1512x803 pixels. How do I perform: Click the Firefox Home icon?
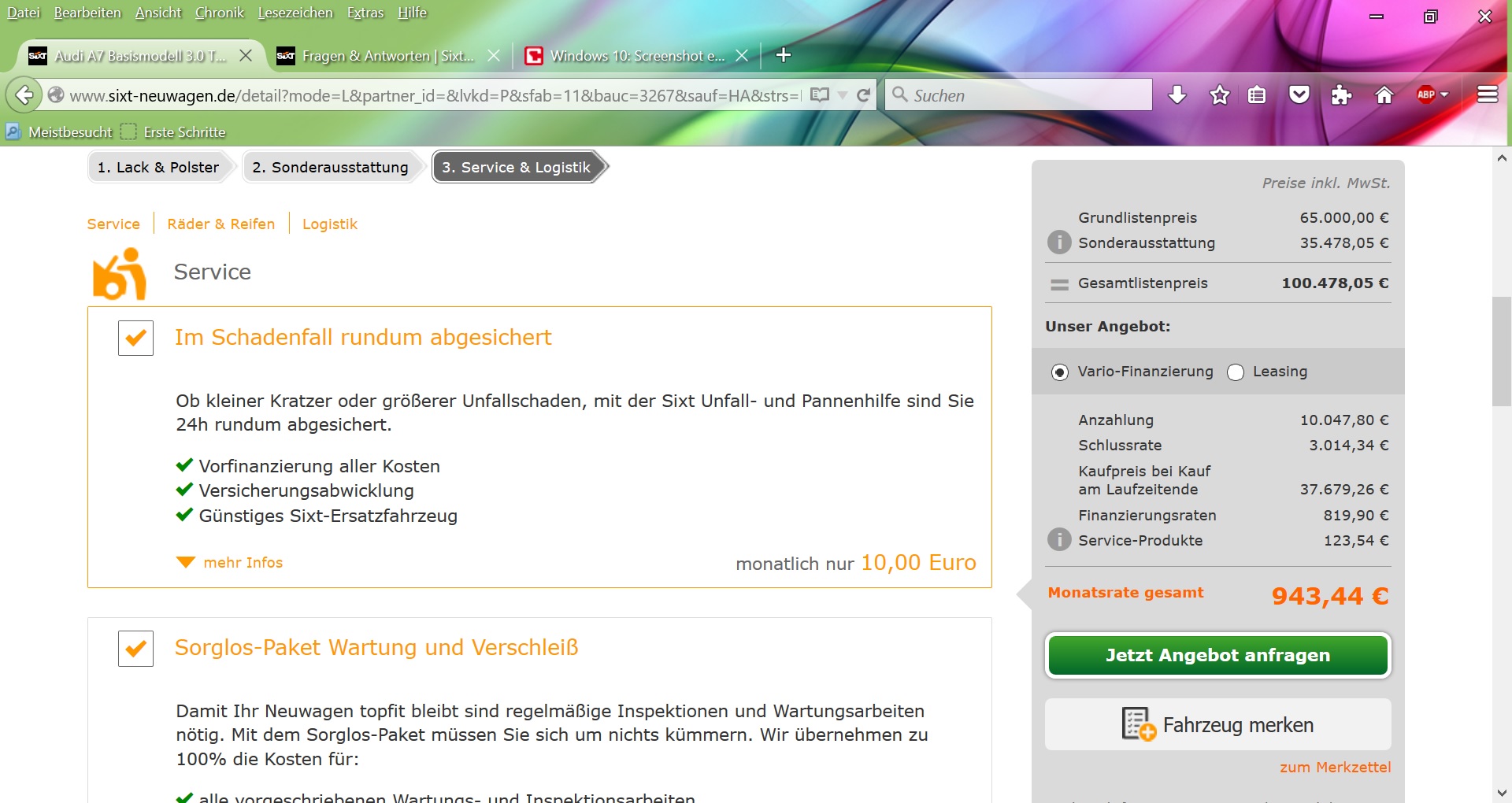[x=1384, y=95]
